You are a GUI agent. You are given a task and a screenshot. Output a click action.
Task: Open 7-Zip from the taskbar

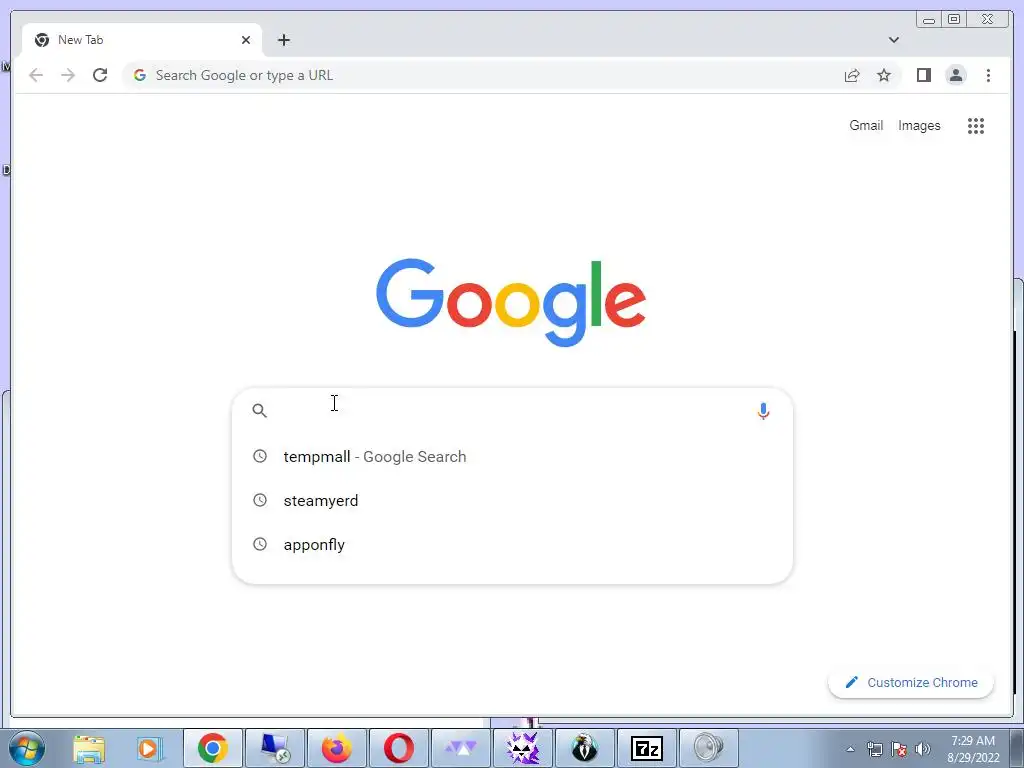coord(647,748)
